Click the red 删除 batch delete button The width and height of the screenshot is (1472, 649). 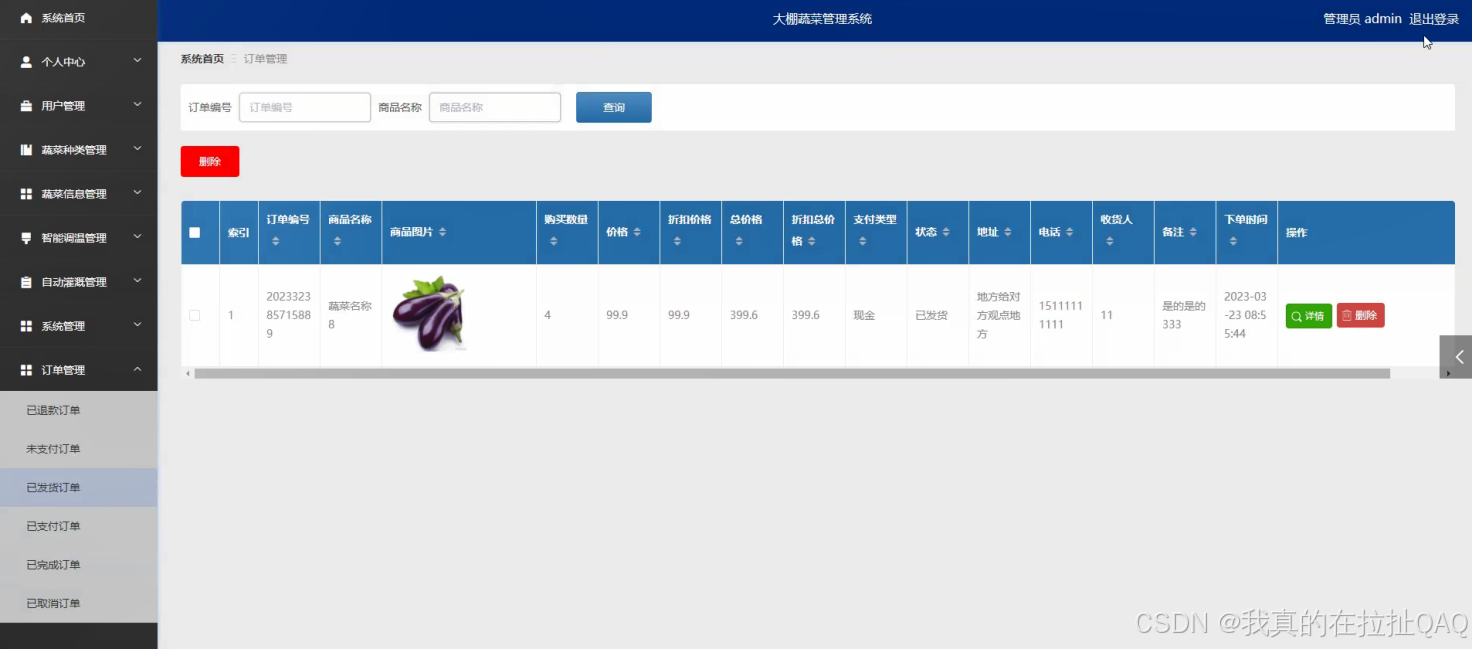click(x=210, y=161)
